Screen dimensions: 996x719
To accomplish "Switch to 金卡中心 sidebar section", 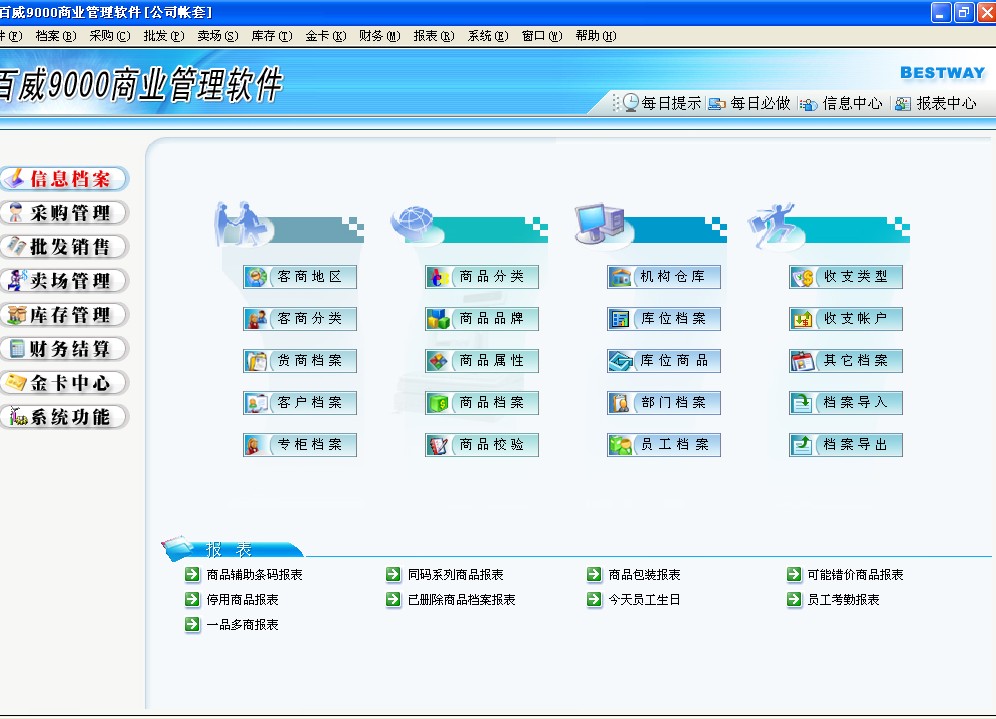I will (x=66, y=383).
